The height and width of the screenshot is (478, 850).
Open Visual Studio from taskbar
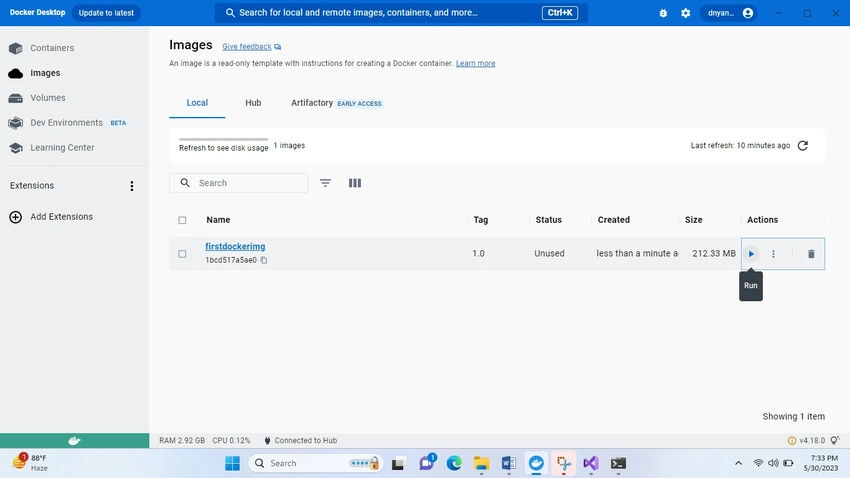coord(591,463)
